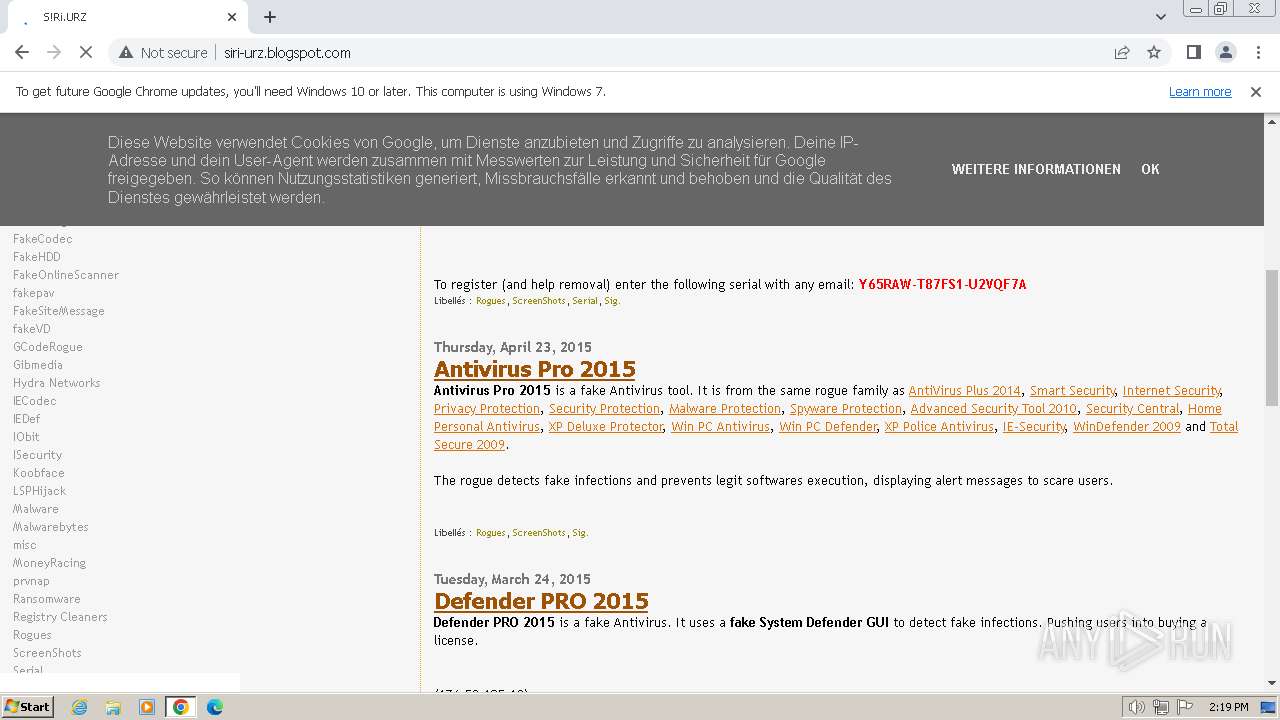Share this page using the share icon
This screenshot has height=720, width=1280.
click(1122, 53)
